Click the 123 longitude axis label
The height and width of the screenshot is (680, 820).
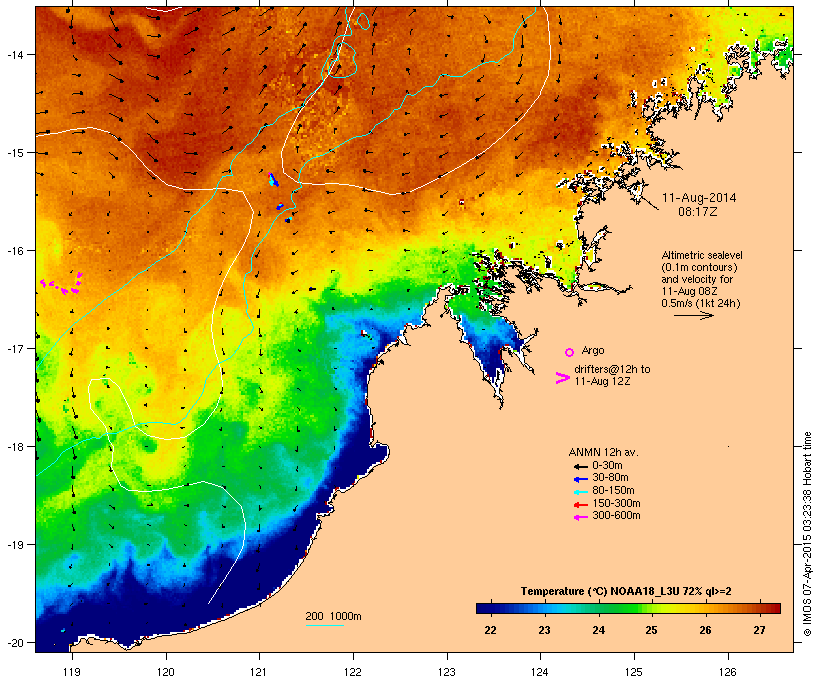[x=447, y=672]
